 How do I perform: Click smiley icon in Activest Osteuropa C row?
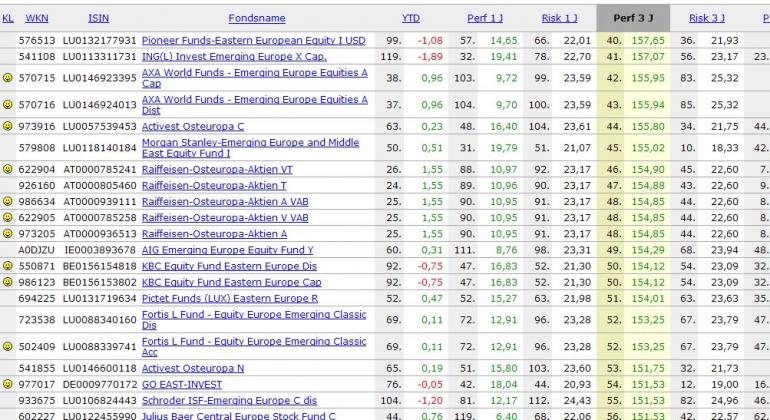click(x=7, y=126)
